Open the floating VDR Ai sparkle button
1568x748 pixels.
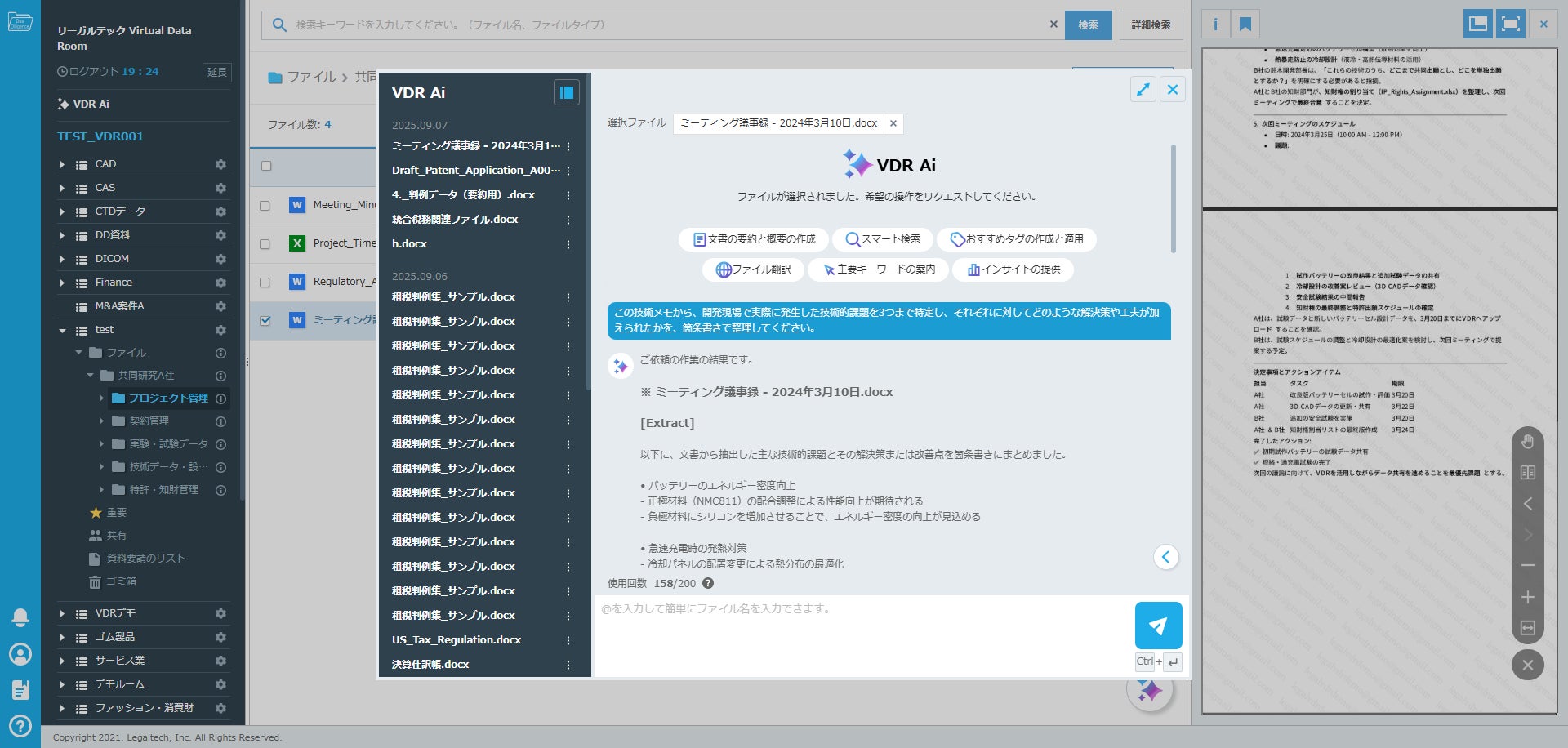pos(1150,691)
